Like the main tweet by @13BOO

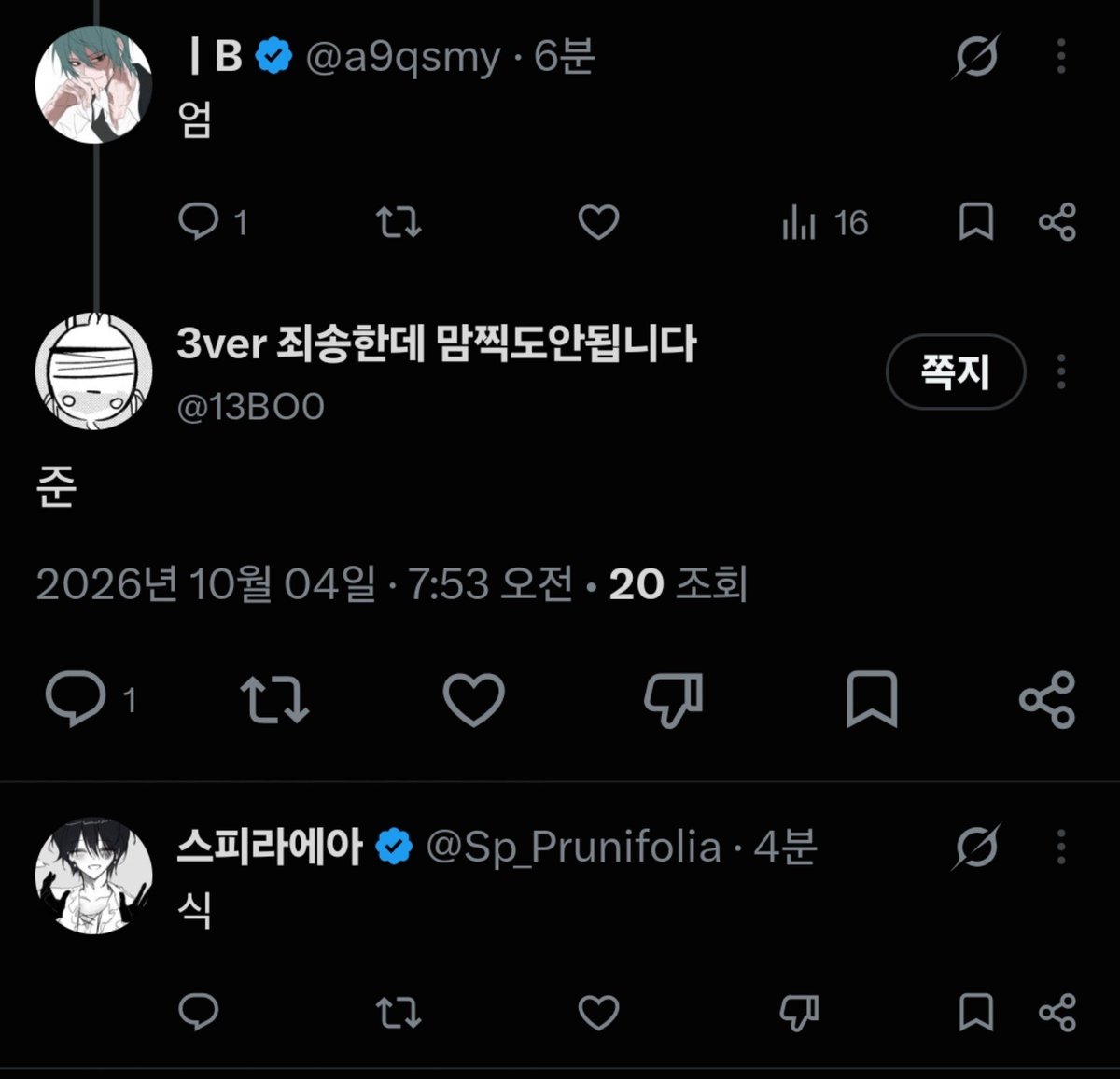pyautogui.click(x=473, y=699)
